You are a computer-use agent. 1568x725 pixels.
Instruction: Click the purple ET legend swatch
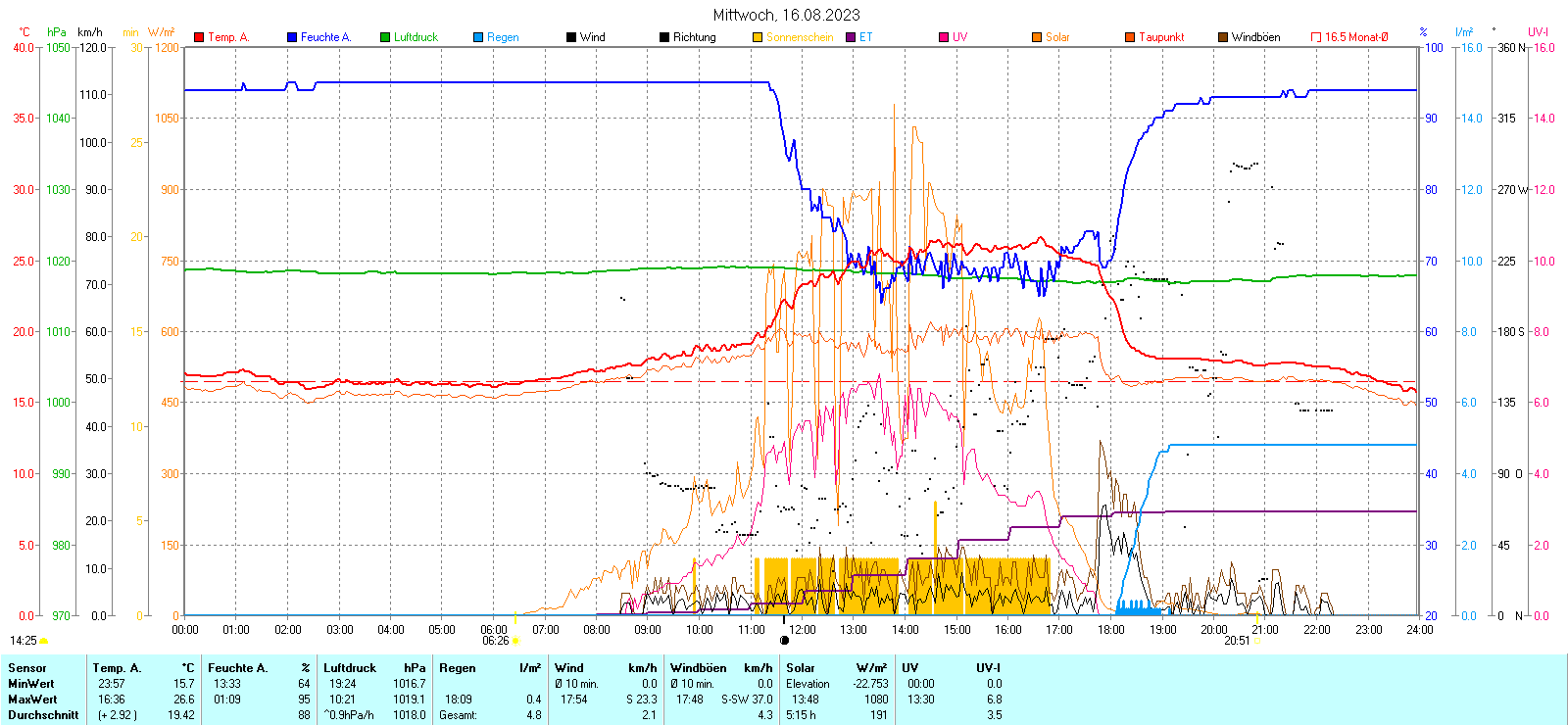(x=851, y=37)
